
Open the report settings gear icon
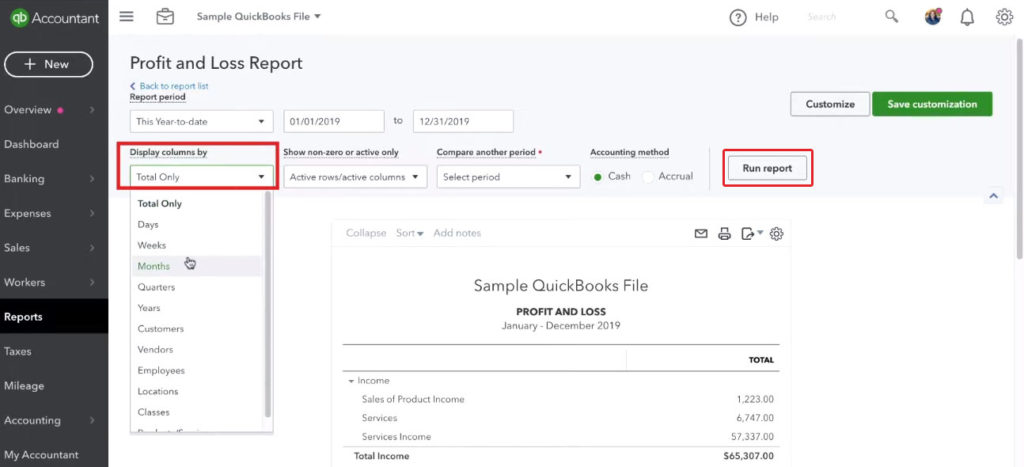click(x=776, y=234)
